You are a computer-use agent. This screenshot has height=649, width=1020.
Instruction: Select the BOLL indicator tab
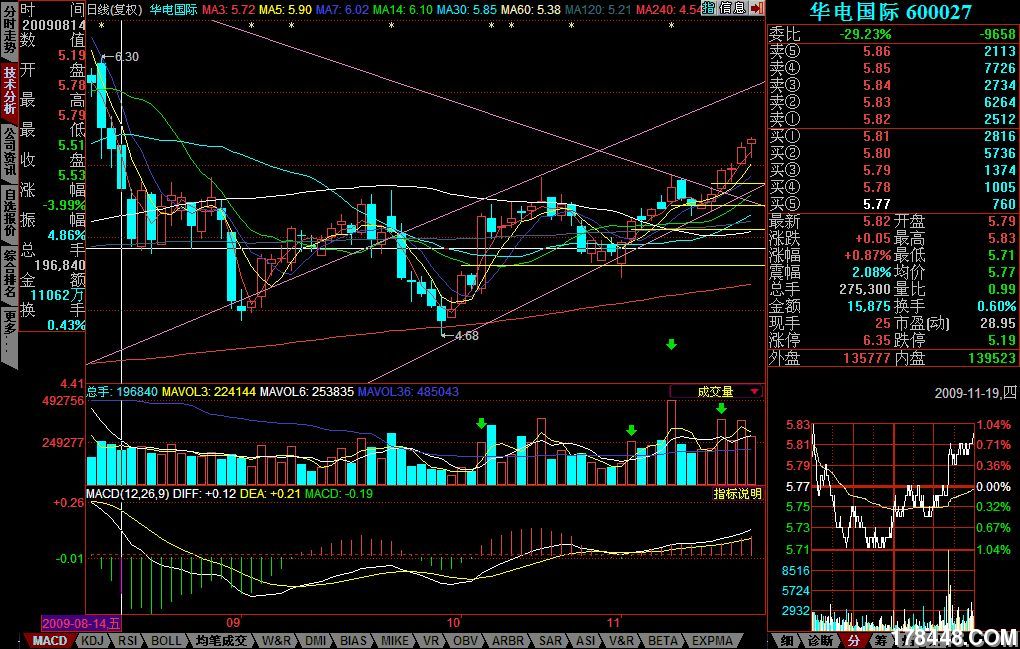tap(167, 640)
